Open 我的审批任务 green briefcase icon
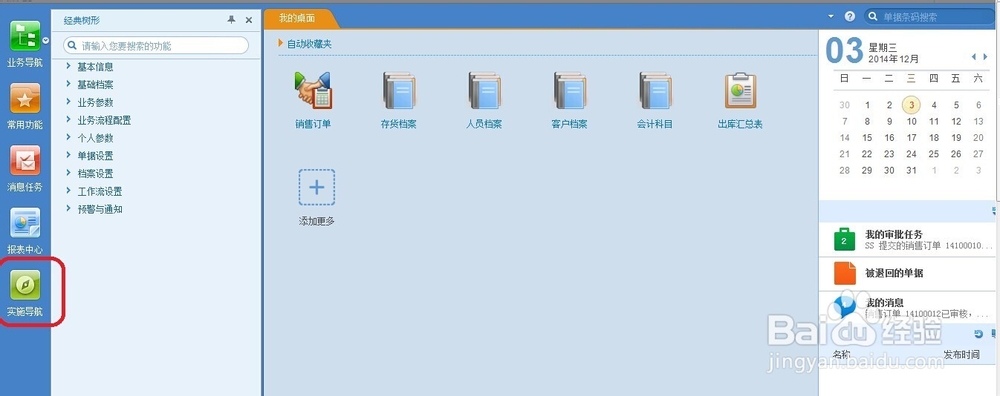 [x=844, y=240]
